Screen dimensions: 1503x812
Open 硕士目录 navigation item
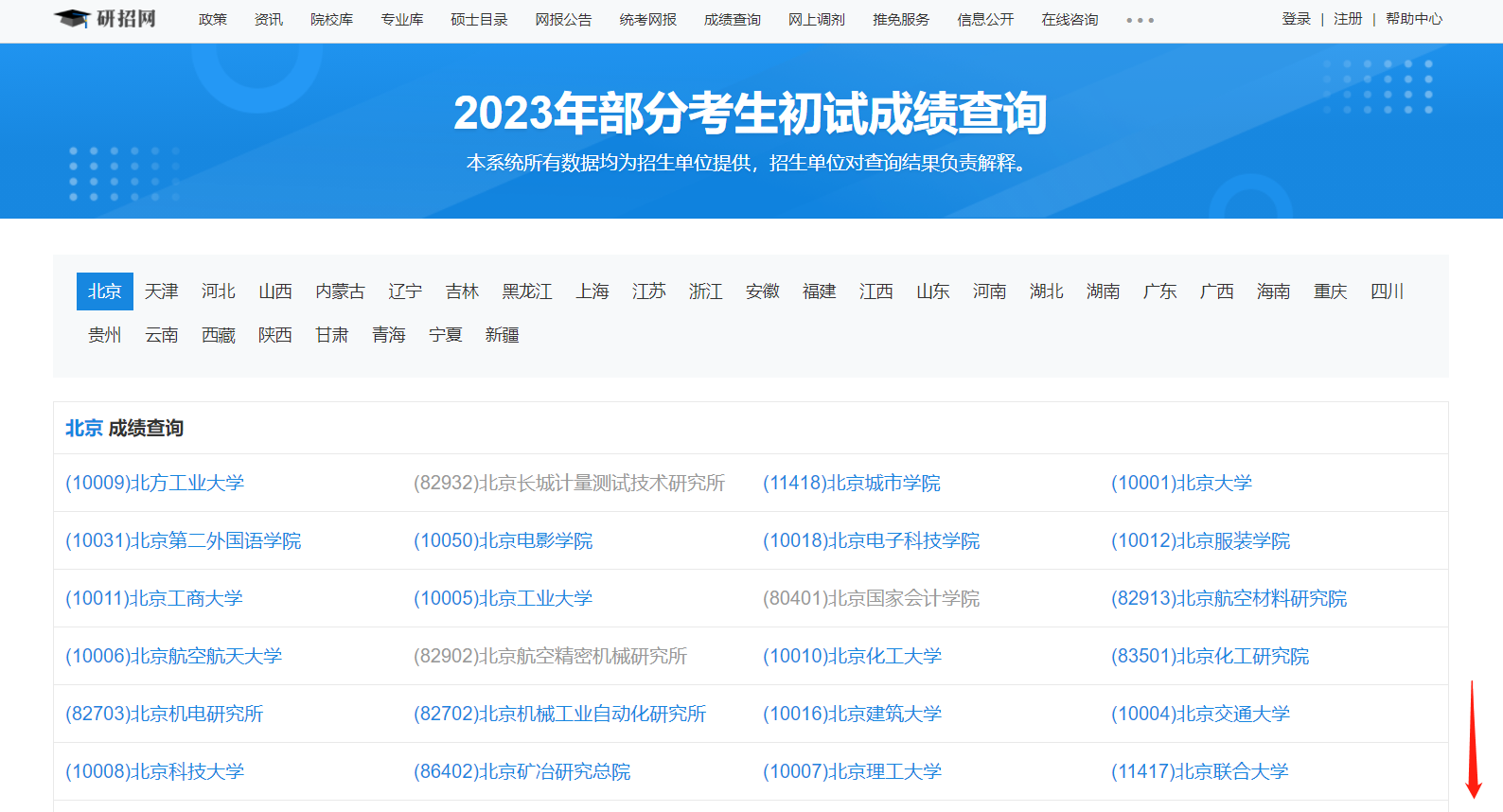tap(479, 19)
